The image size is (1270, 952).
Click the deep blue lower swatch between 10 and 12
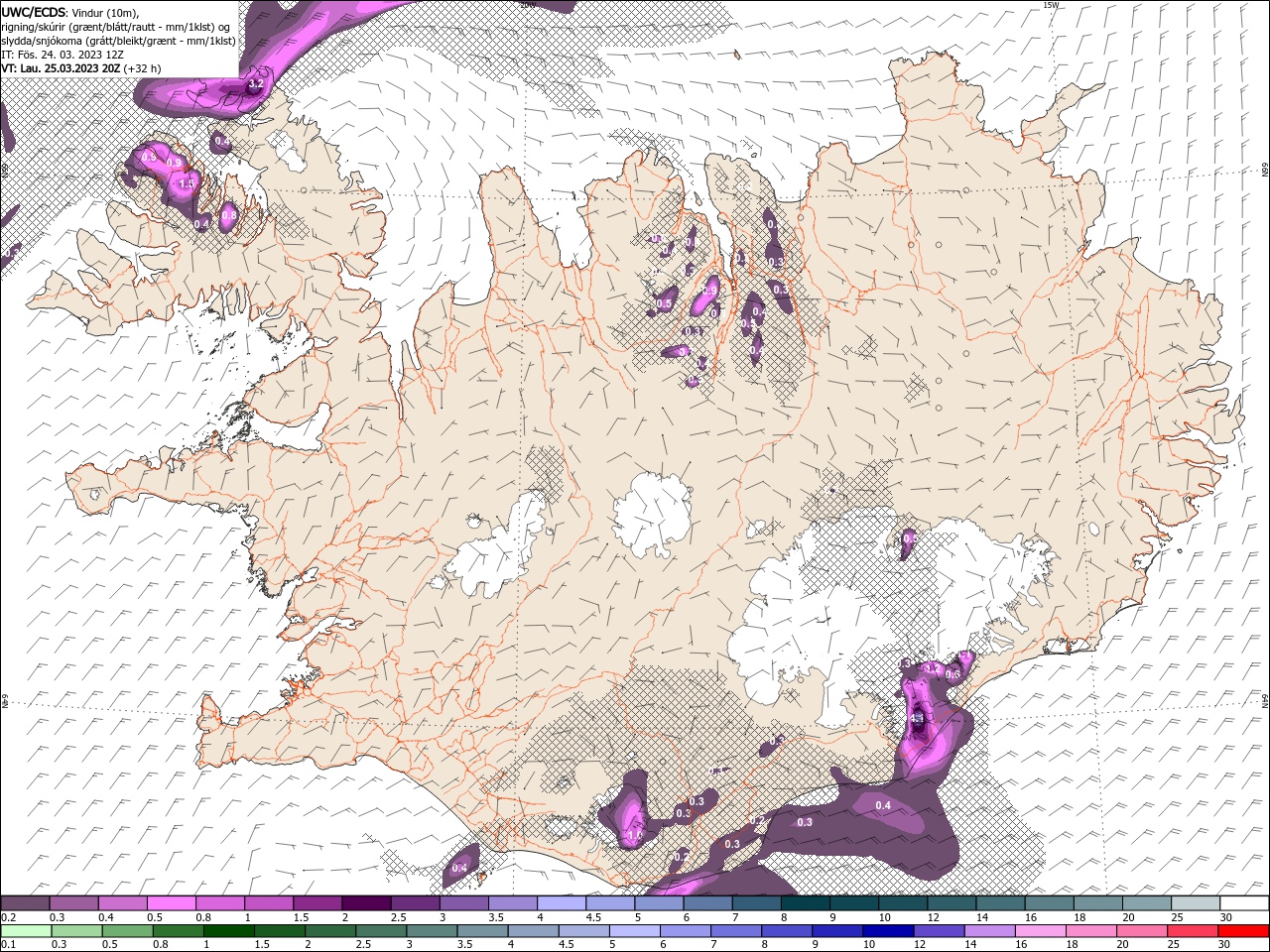(887, 931)
